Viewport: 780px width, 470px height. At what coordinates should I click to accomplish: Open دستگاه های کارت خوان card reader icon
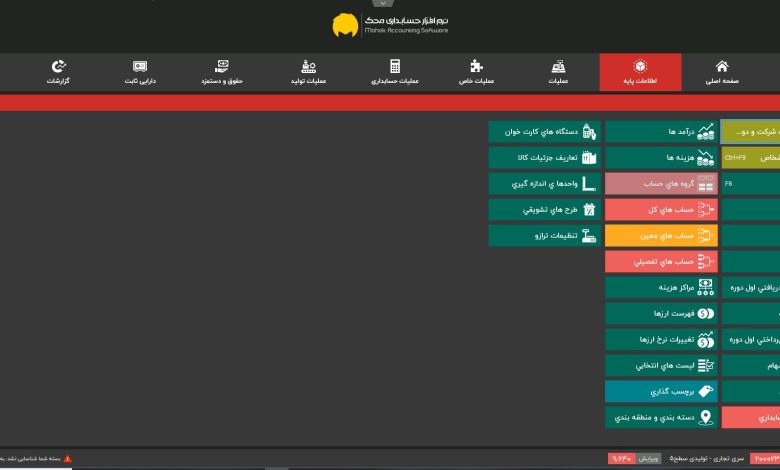[589, 132]
